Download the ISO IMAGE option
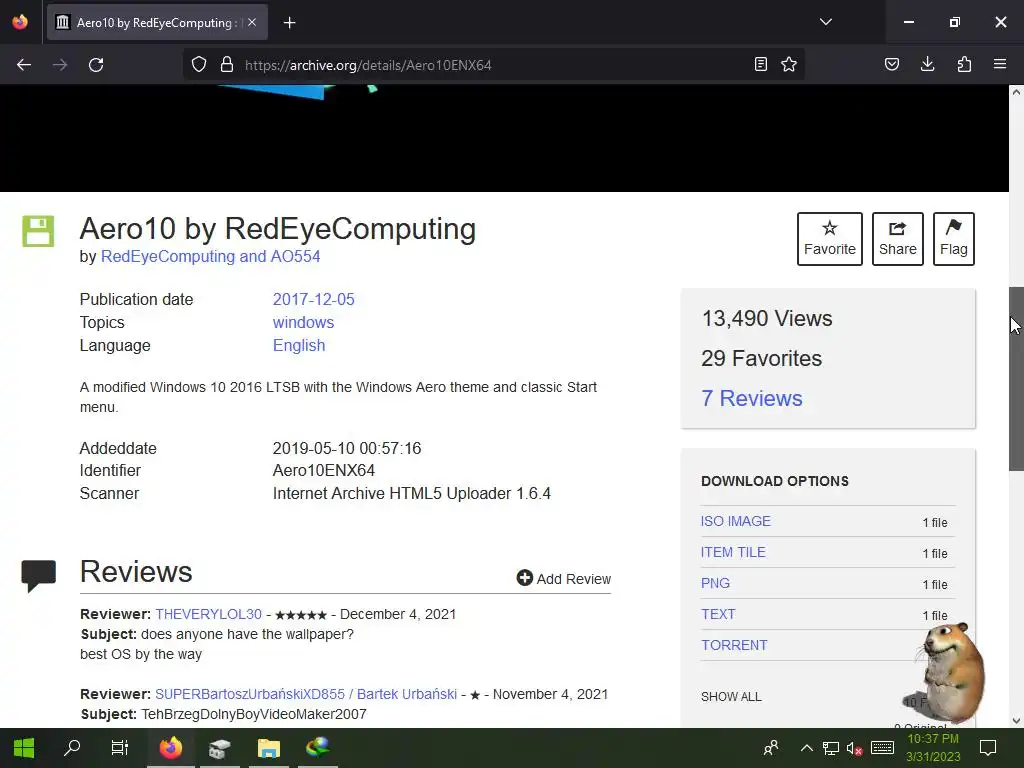This screenshot has height=768, width=1024. click(735, 521)
